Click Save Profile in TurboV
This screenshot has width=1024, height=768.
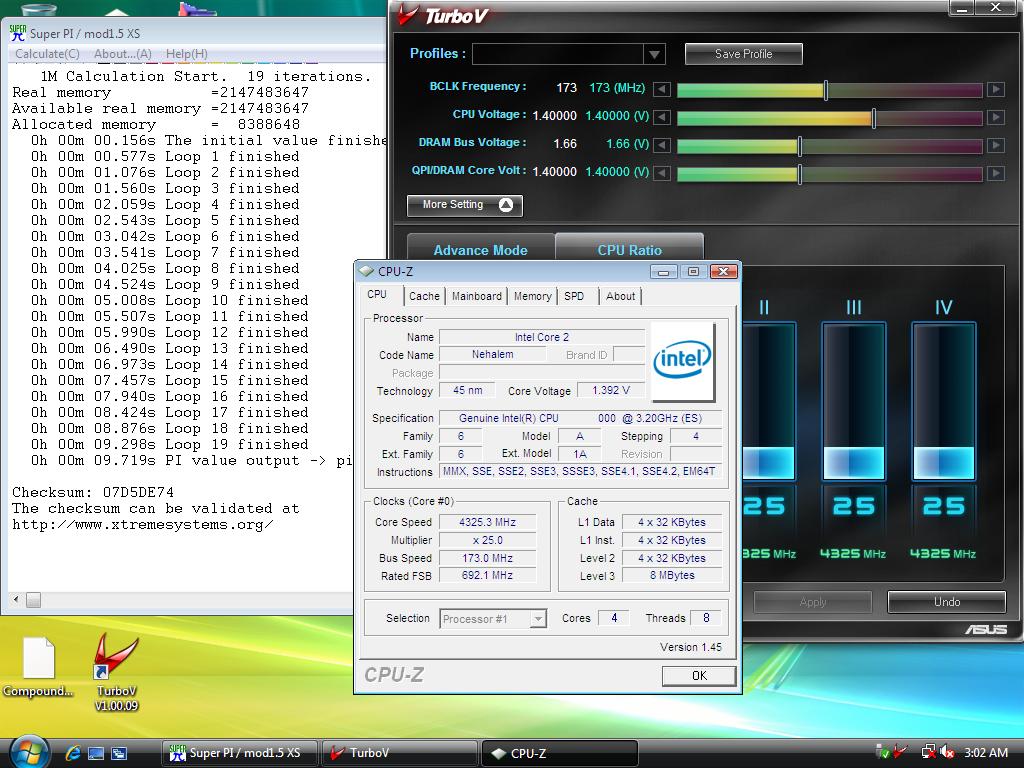(x=743, y=54)
